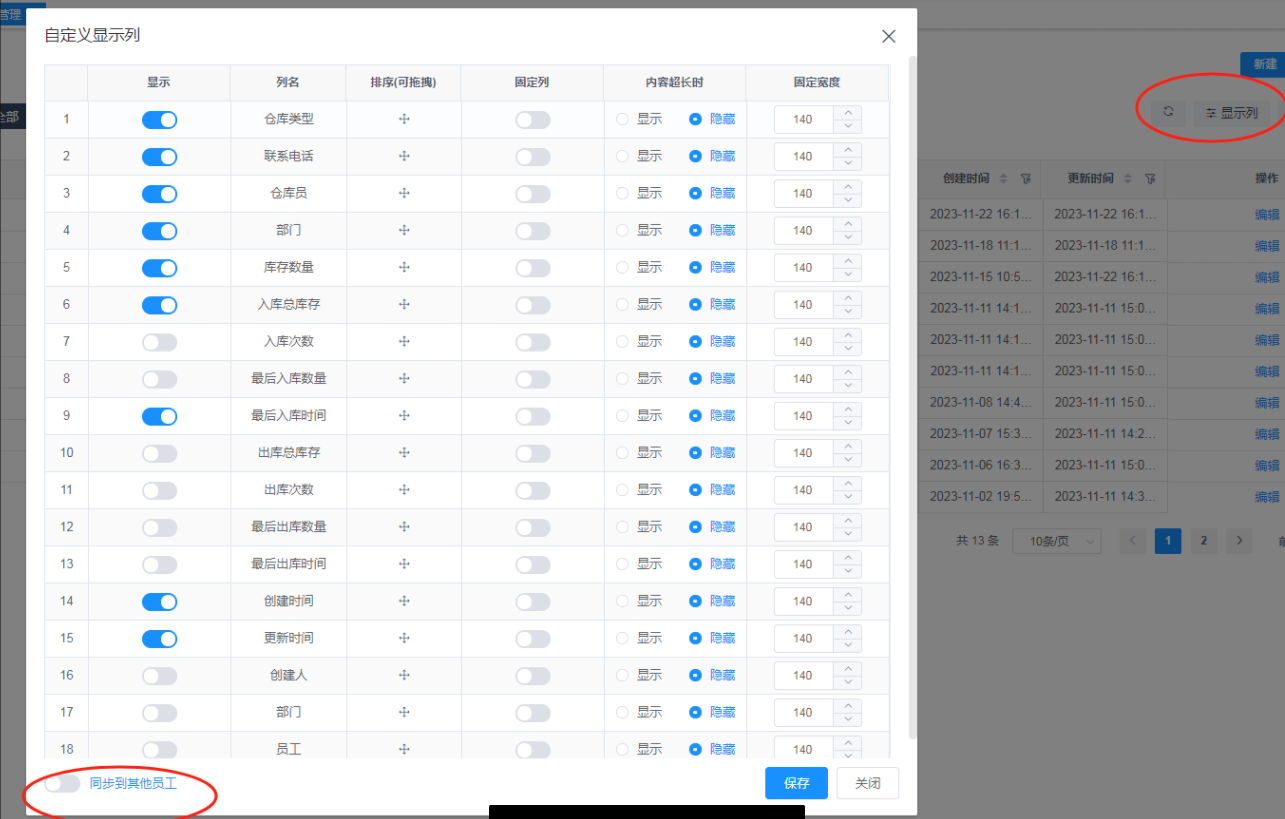This screenshot has height=819, width=1285.
Task: Enable the 显示 toggle for 入库次数
Action: click(159, 341)
